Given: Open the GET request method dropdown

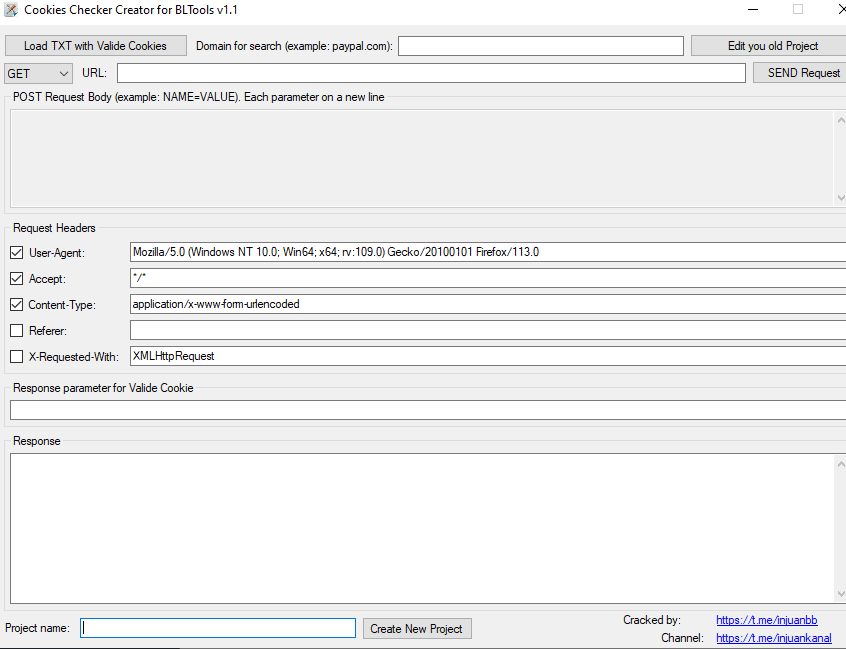Looking at the screenshot, I should (x=38, y=73).
